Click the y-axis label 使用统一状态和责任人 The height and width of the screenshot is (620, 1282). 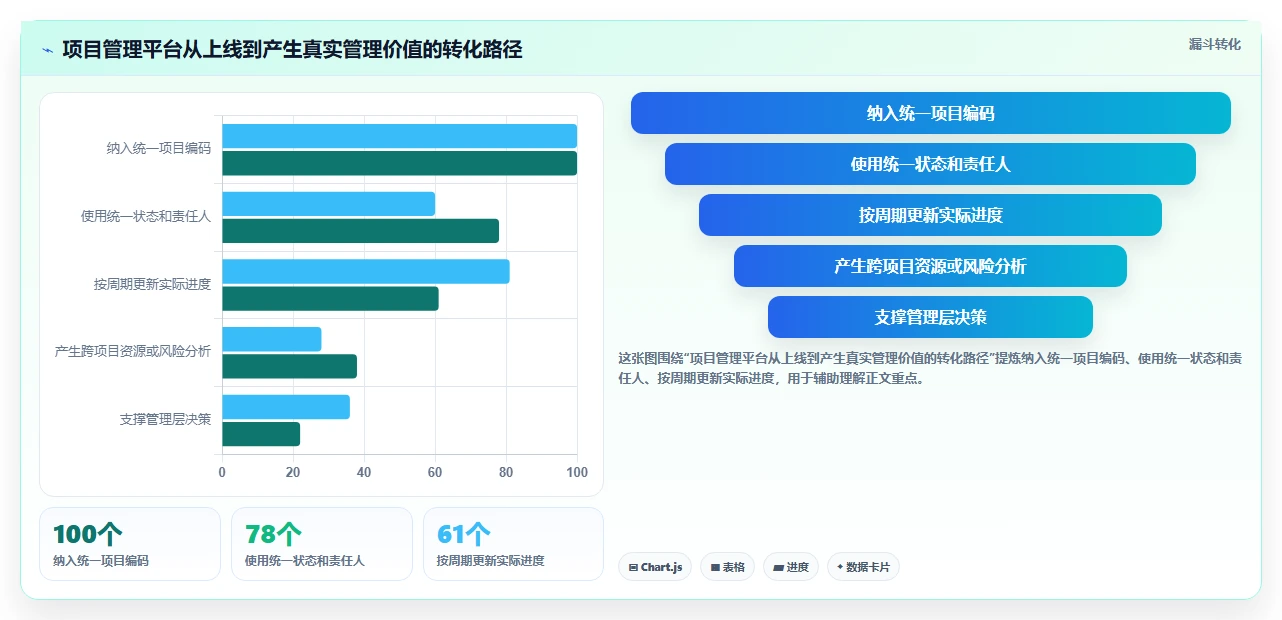[146, 216]
